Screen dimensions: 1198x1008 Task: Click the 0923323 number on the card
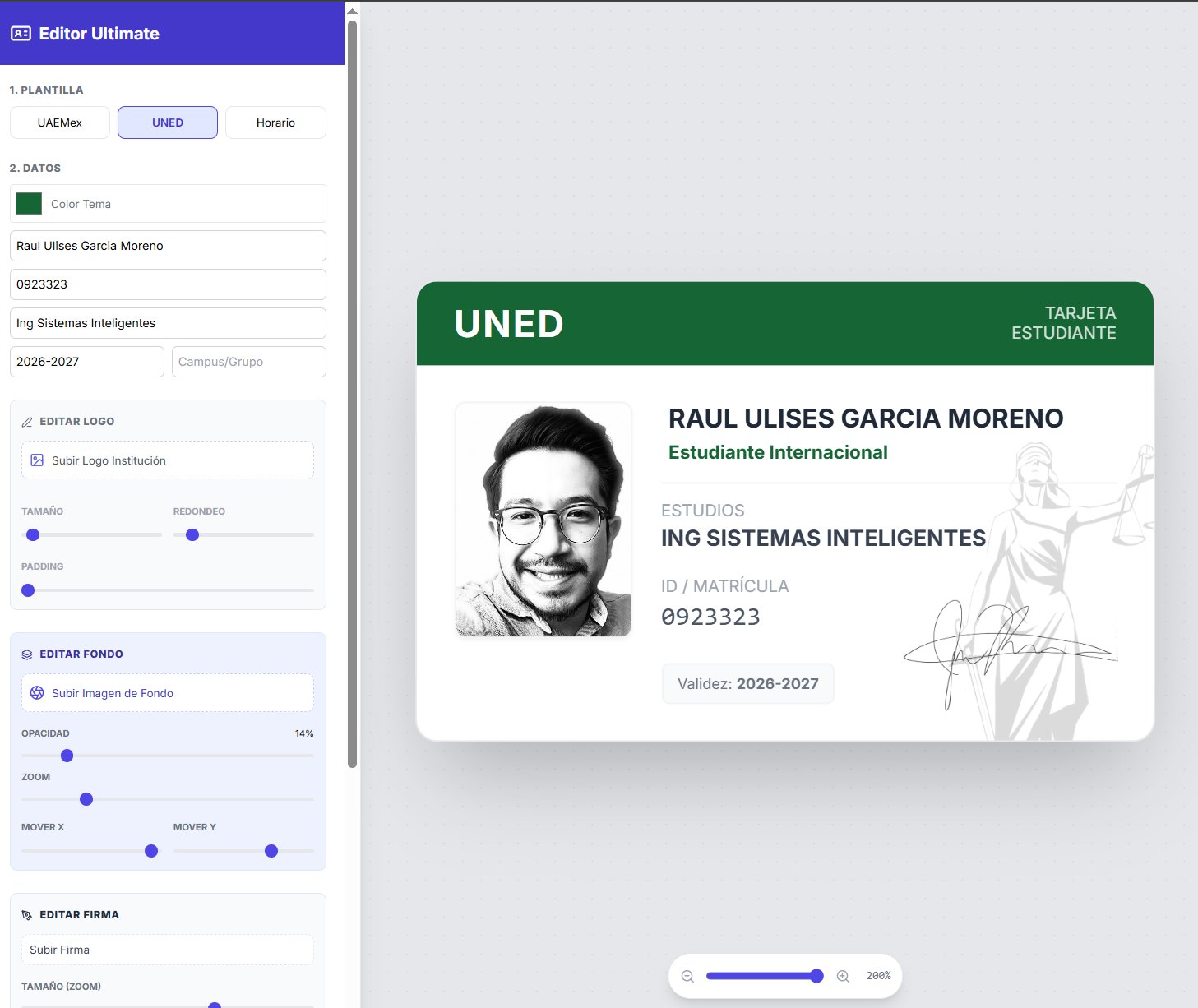point(711,617)
